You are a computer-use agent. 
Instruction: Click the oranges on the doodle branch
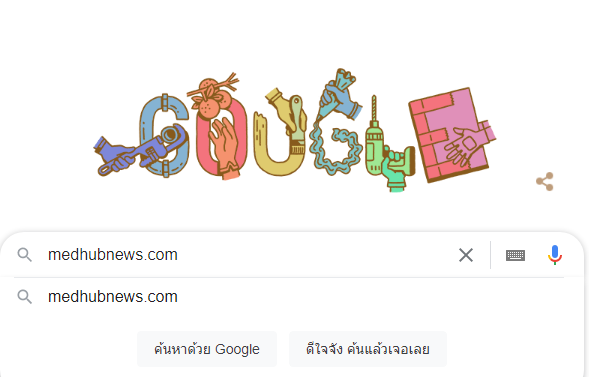coord(212,98)
